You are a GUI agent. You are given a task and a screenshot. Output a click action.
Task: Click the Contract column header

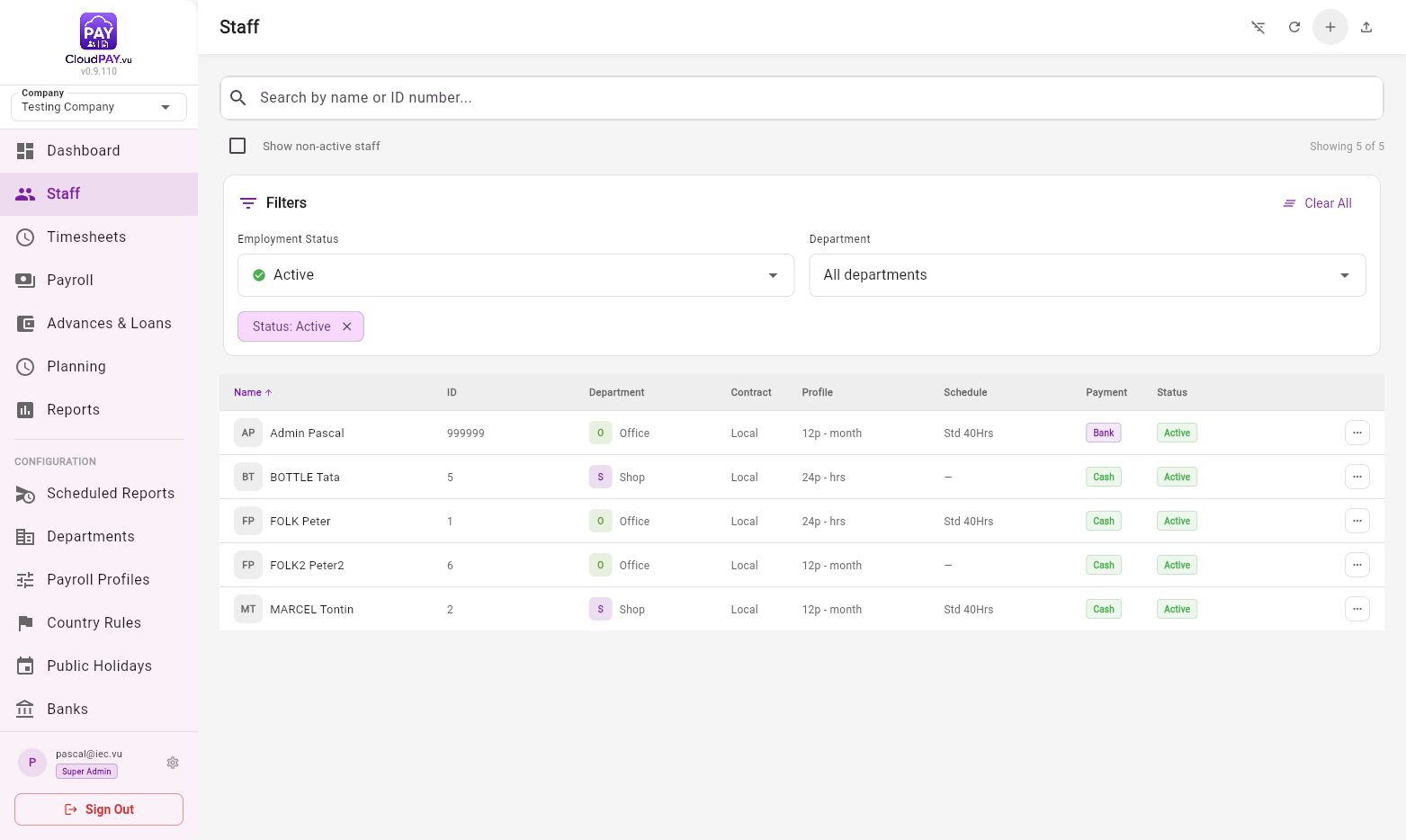pyautogui.click(x=750, y=392)
